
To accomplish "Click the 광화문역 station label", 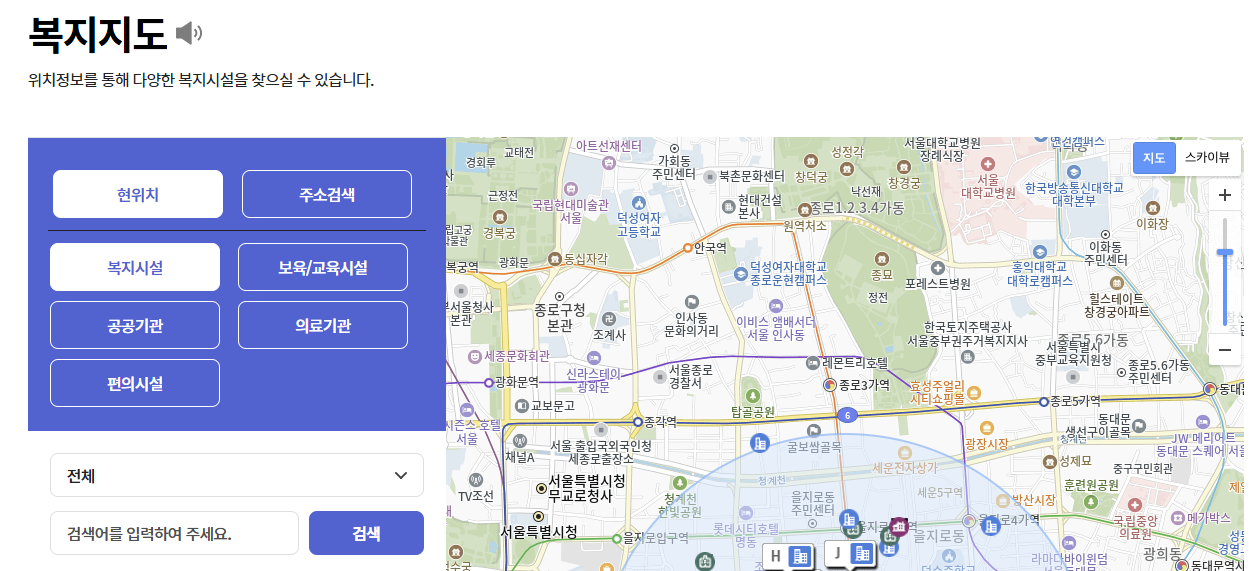I will pyautogui.click(x=518, y=382).
